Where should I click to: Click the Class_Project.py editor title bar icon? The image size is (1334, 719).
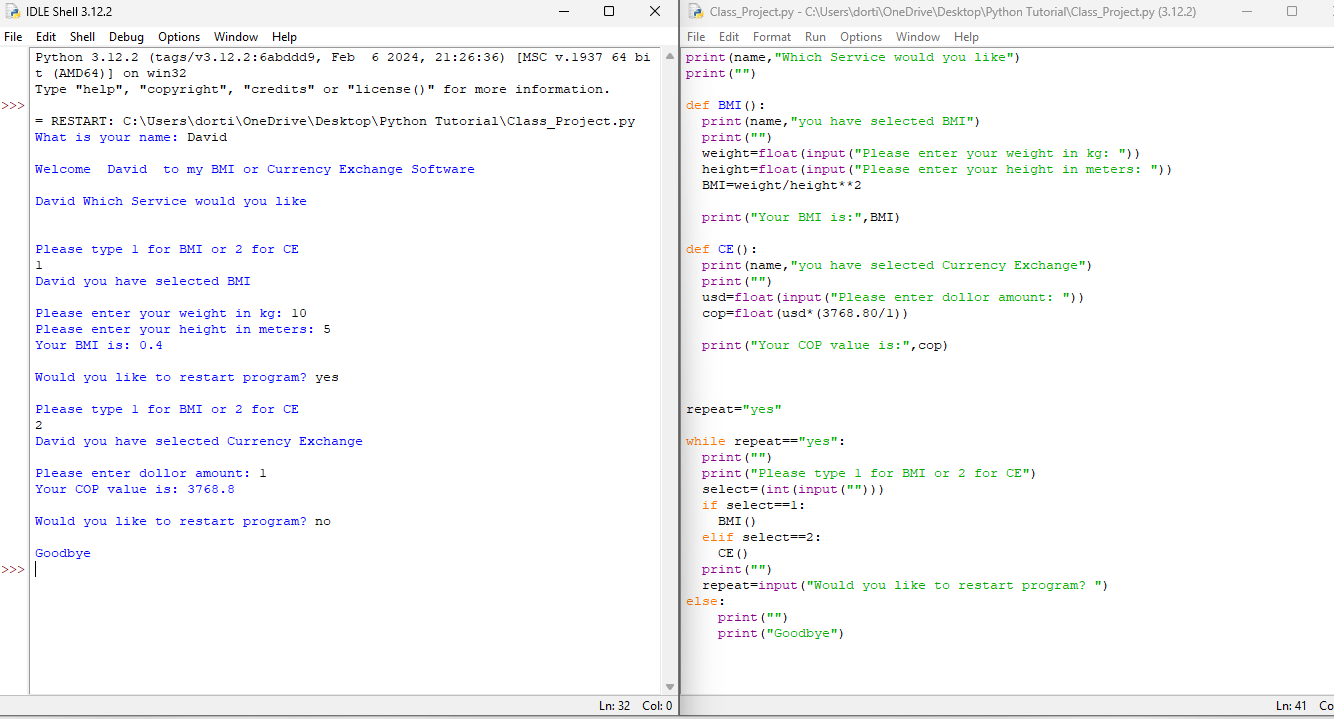point(696,12)
